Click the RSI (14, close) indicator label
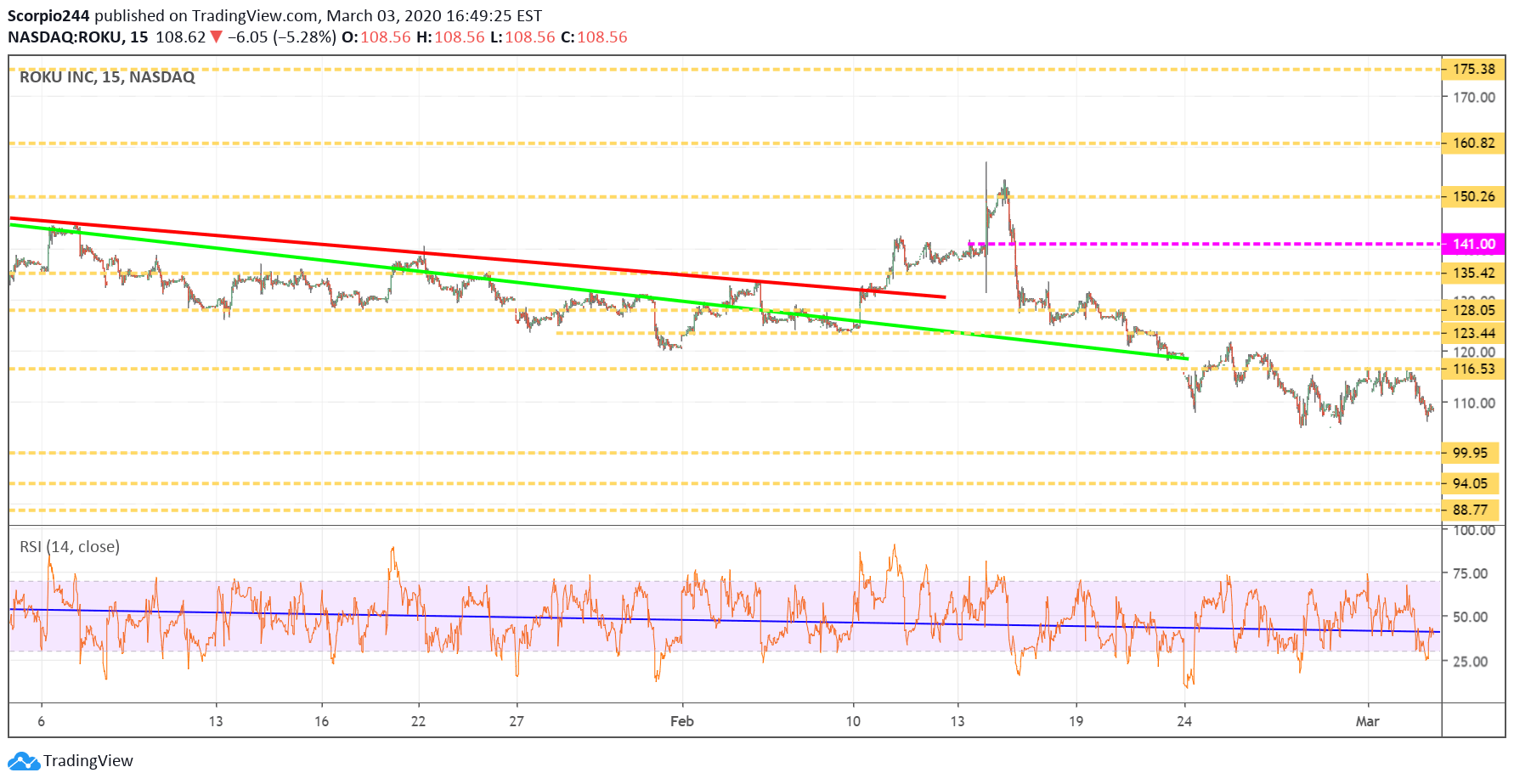The image size is (1514, 784). point(70,547)
